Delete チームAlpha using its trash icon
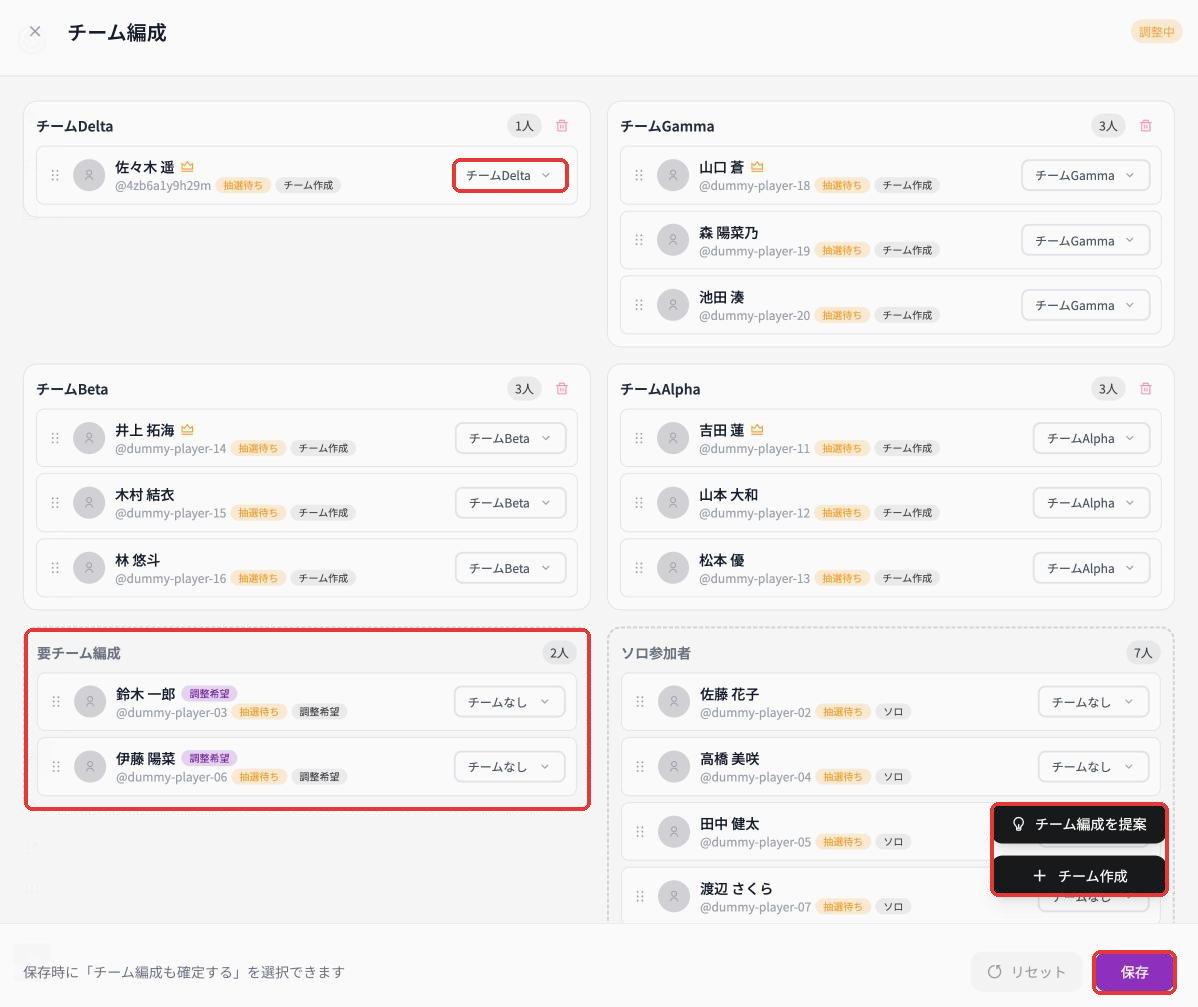The width and height of the screenshot is (1198, 1007). point(1145,389)
